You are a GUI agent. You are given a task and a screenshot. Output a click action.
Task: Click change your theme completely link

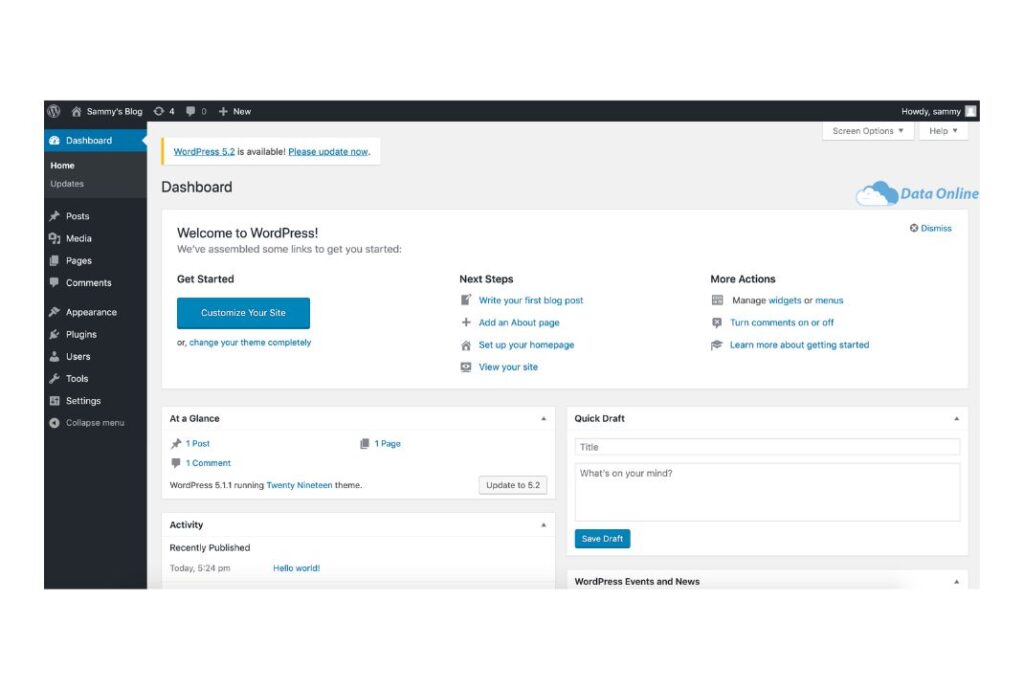[250, 342]
